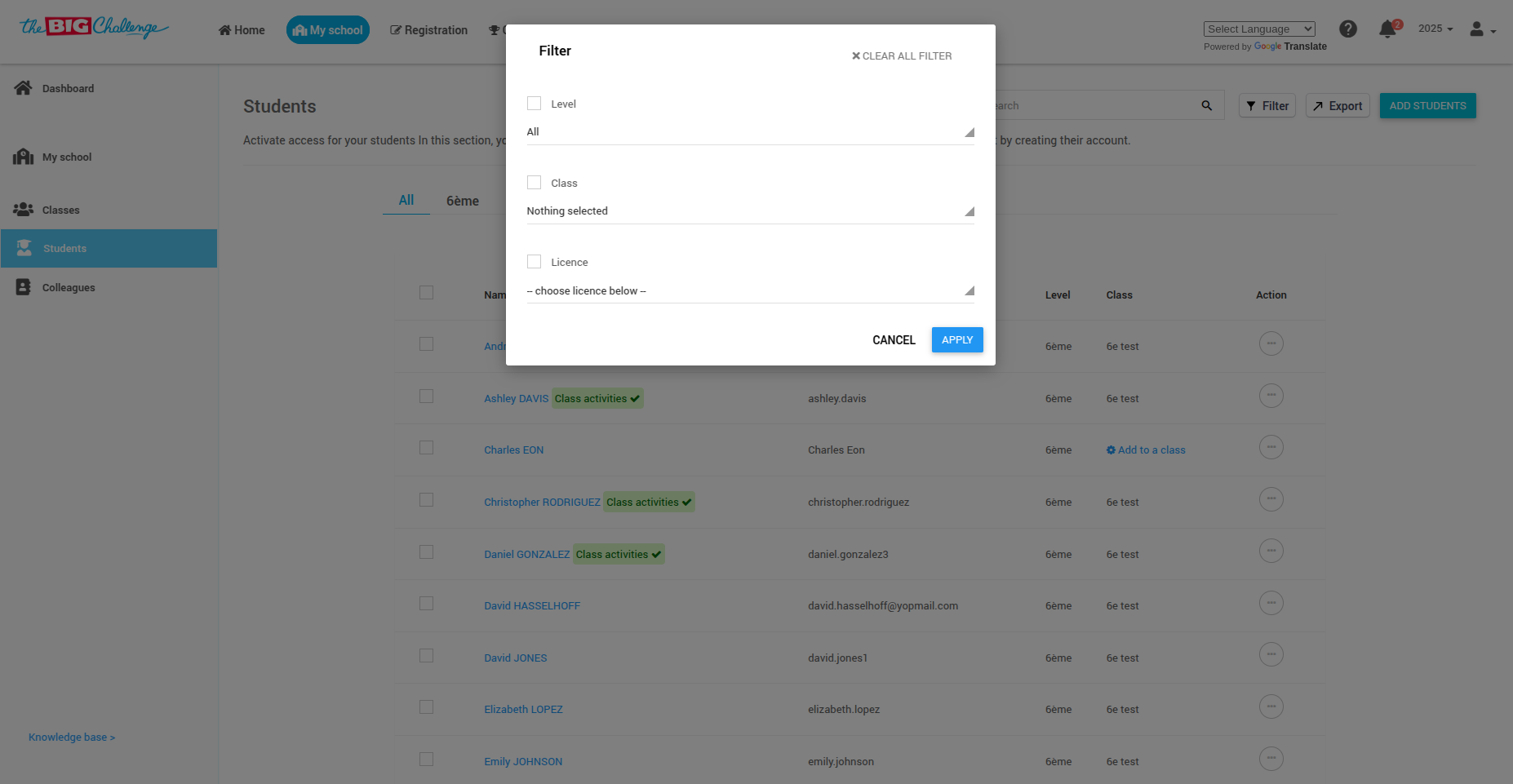
Task: Click the Classes group icon in sidebar
Action: pos(23,210)
